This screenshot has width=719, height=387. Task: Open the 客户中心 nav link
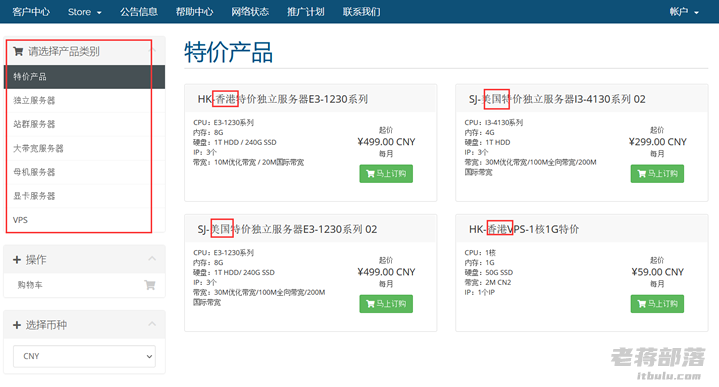31,12
